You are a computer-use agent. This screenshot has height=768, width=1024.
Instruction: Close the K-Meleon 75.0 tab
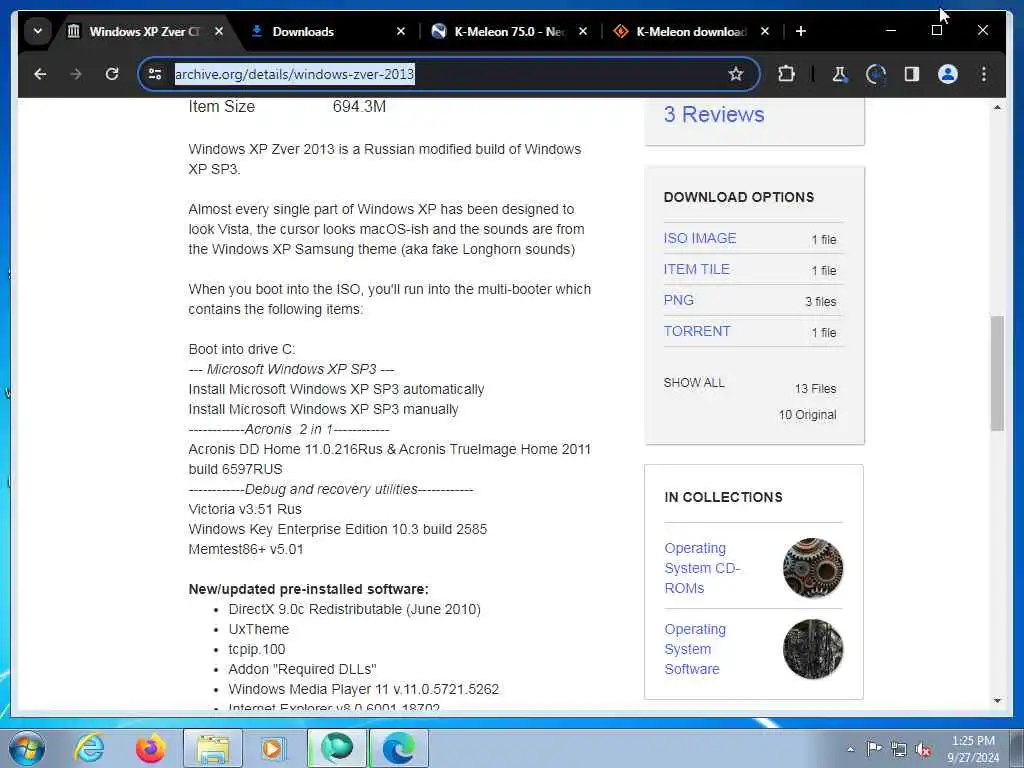[583, 31]
